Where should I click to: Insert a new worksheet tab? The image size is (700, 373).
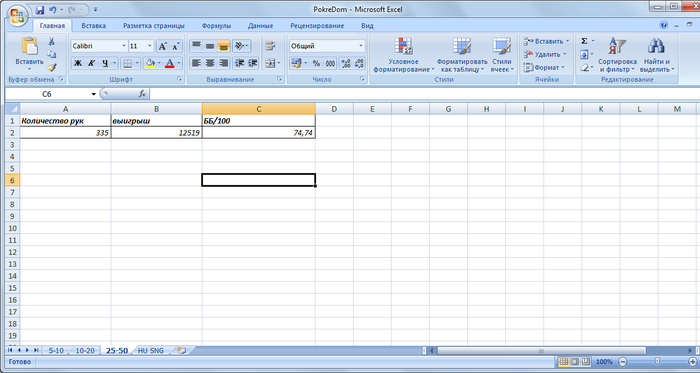coord(182,351)
